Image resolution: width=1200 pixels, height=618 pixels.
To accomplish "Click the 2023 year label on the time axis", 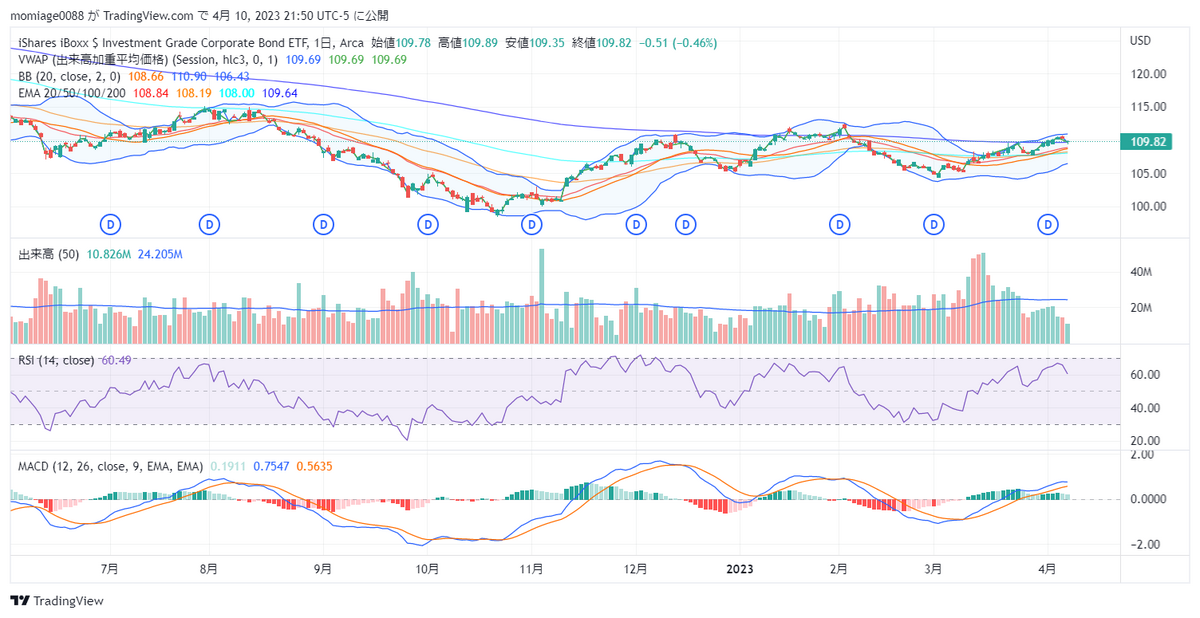I will [x=739, y=569].
